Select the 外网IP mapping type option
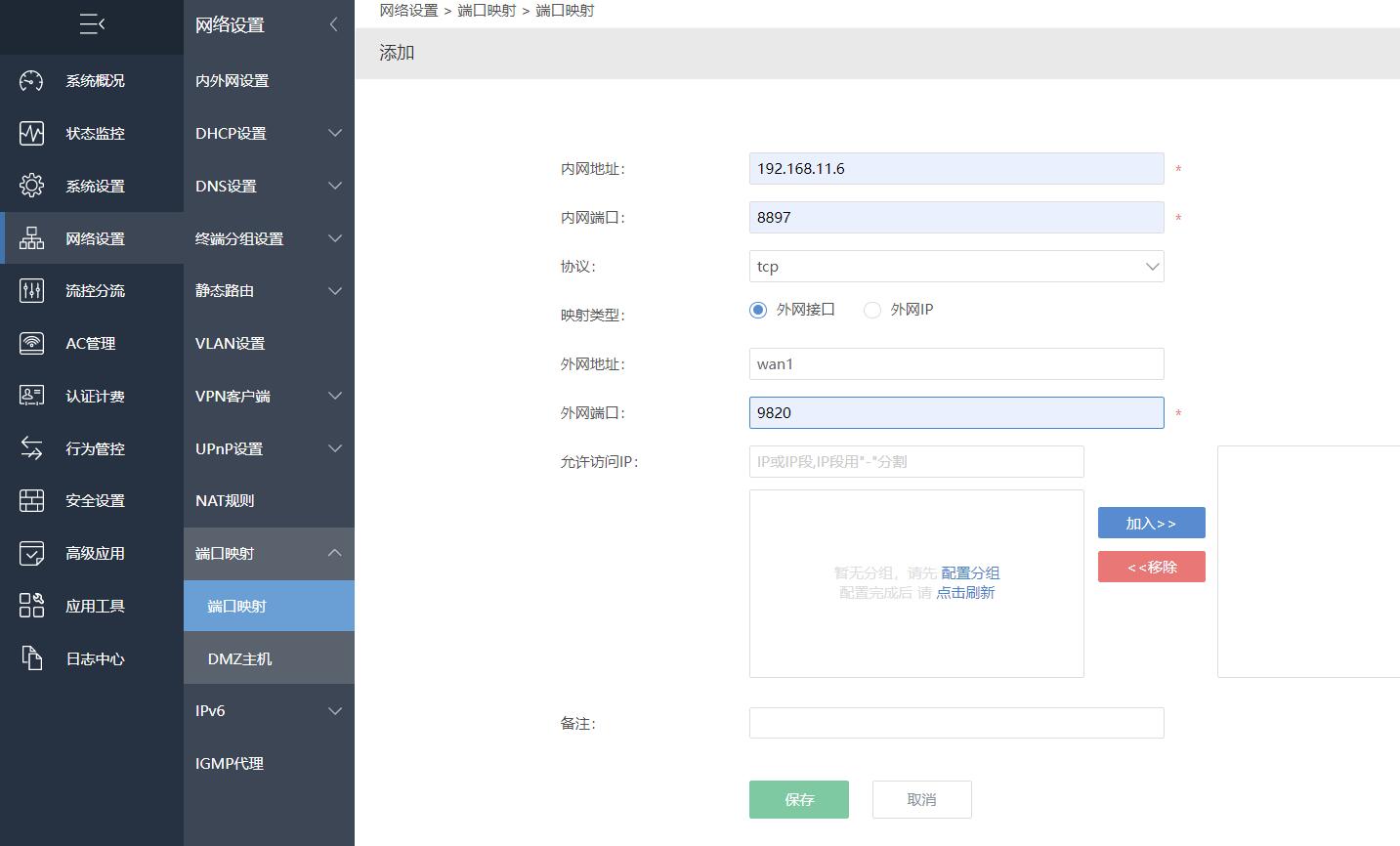The width and height of the screenshot is (1400, 846). [x=871, y=310]
